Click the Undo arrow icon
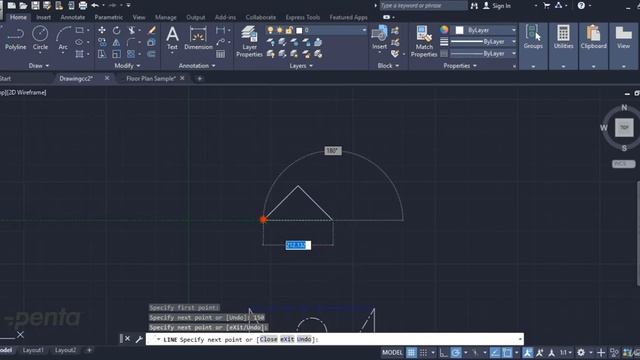This screenshot has height=360, width=640. 96,5
